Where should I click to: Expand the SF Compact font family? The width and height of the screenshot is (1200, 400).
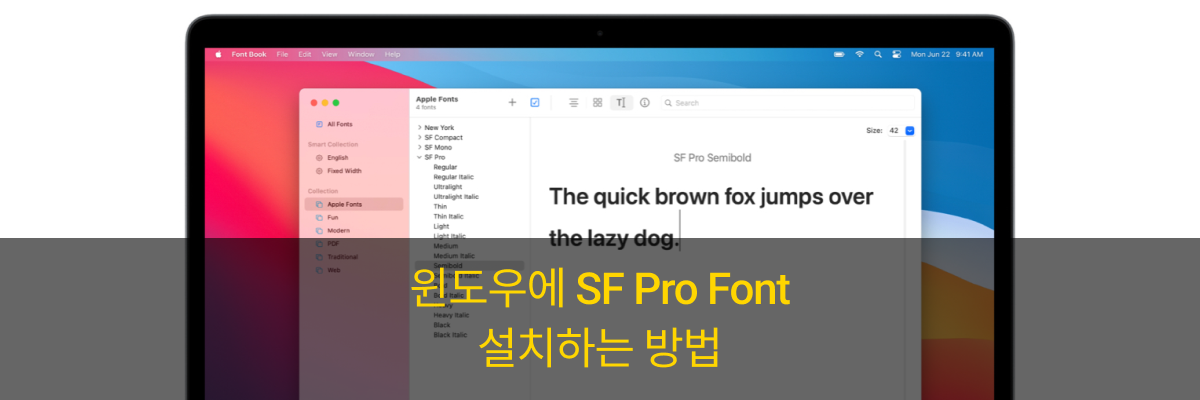[x=420, y=137]
